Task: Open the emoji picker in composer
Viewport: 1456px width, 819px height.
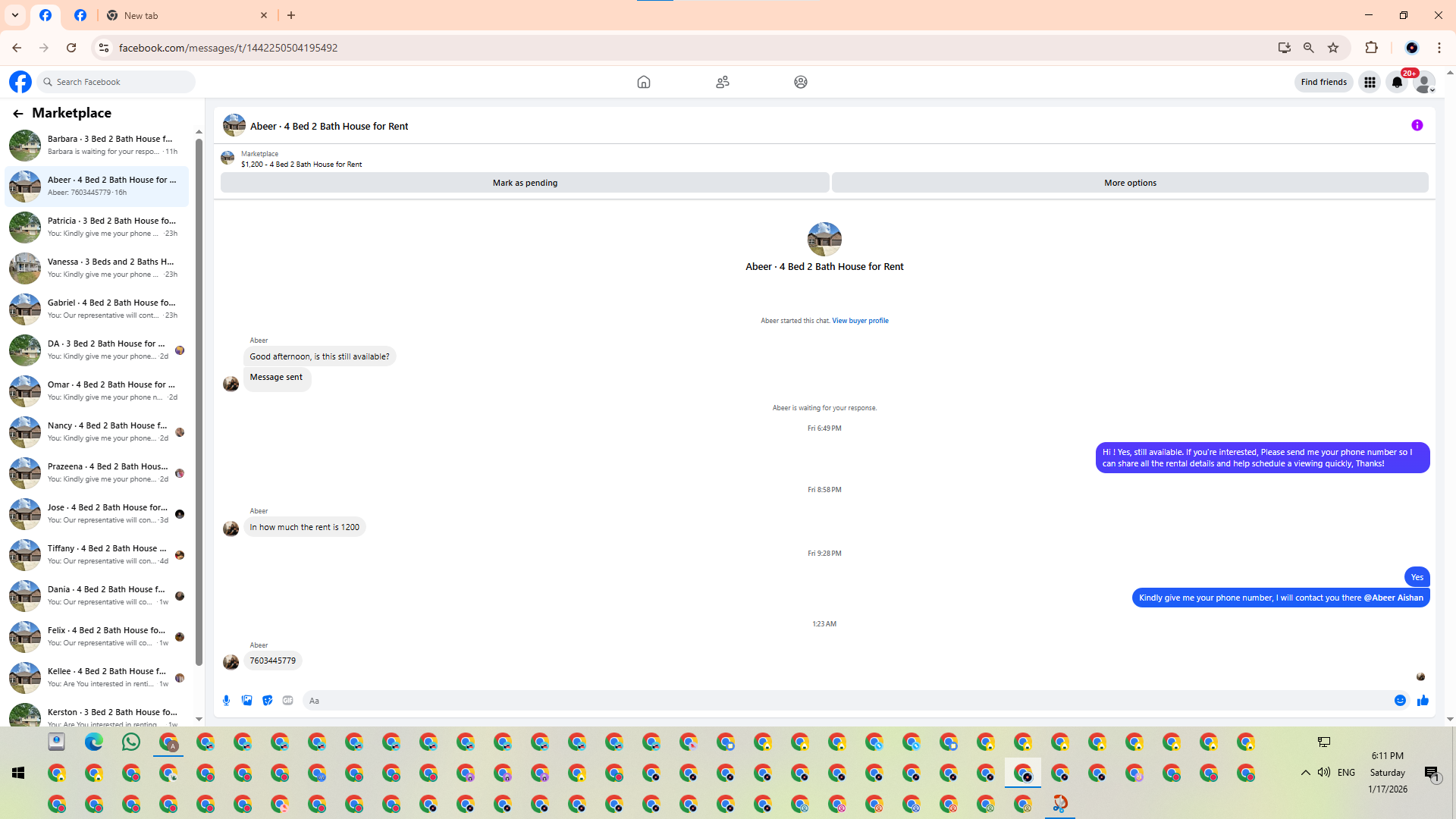Action: [1400, 701]
